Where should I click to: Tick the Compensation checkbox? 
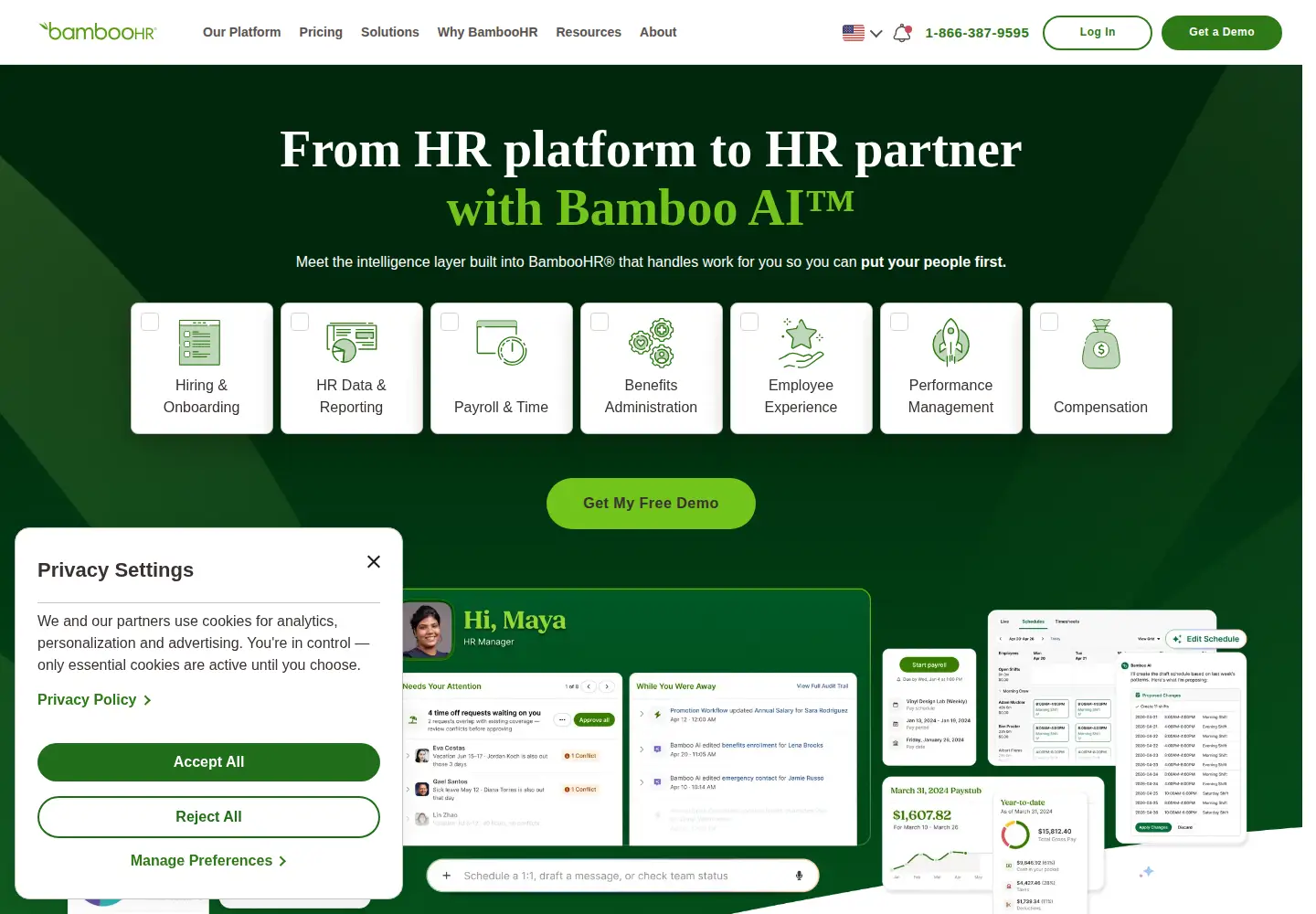(1049, 322)
